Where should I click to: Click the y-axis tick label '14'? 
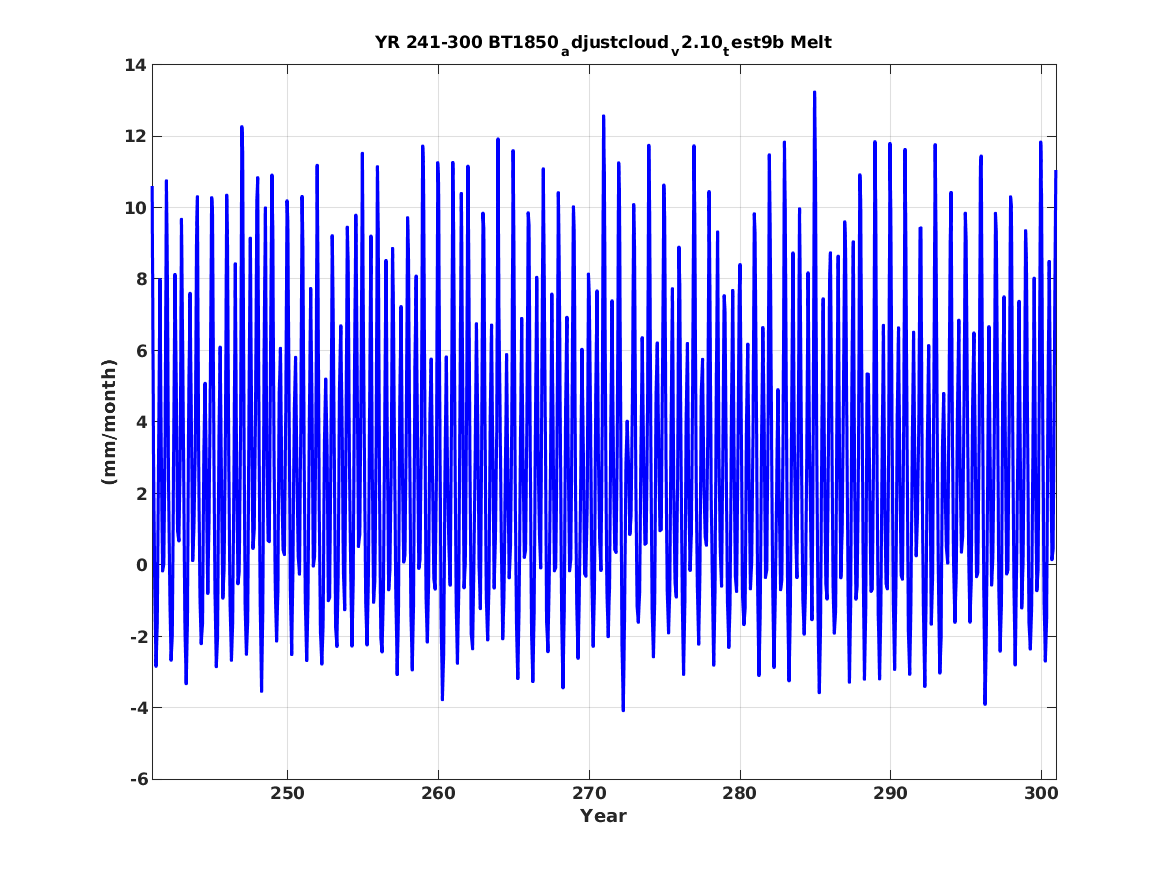136,65
